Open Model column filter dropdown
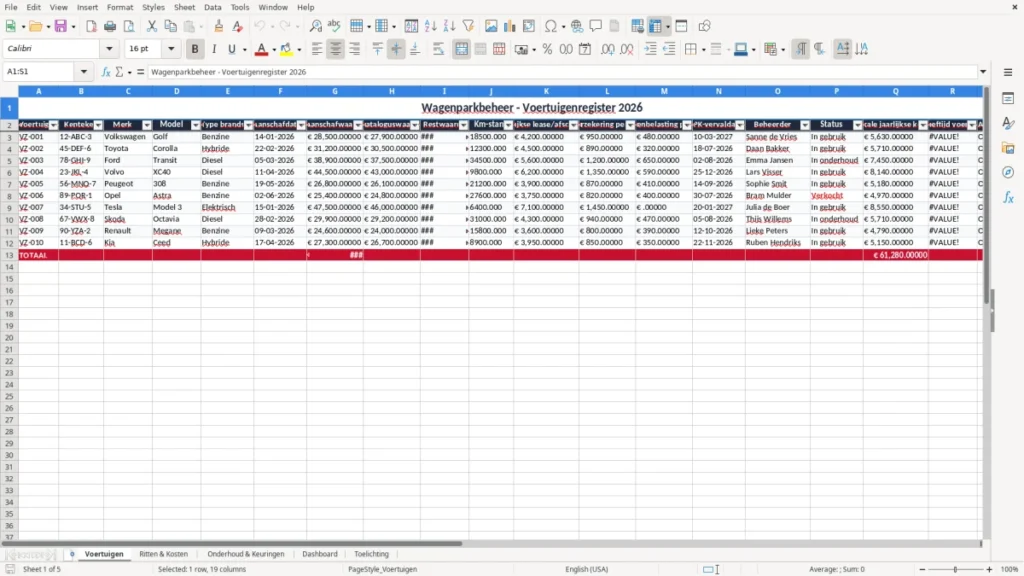 [195, 125]
